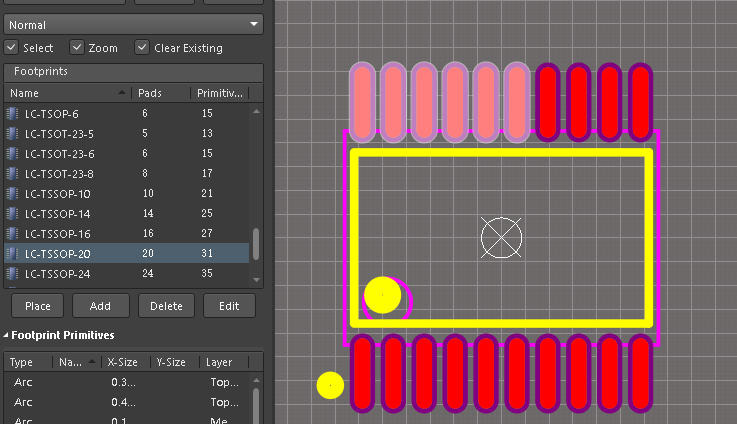Collapse the Footprint Primitives section
737x424 pixels.
click(6, 335)
